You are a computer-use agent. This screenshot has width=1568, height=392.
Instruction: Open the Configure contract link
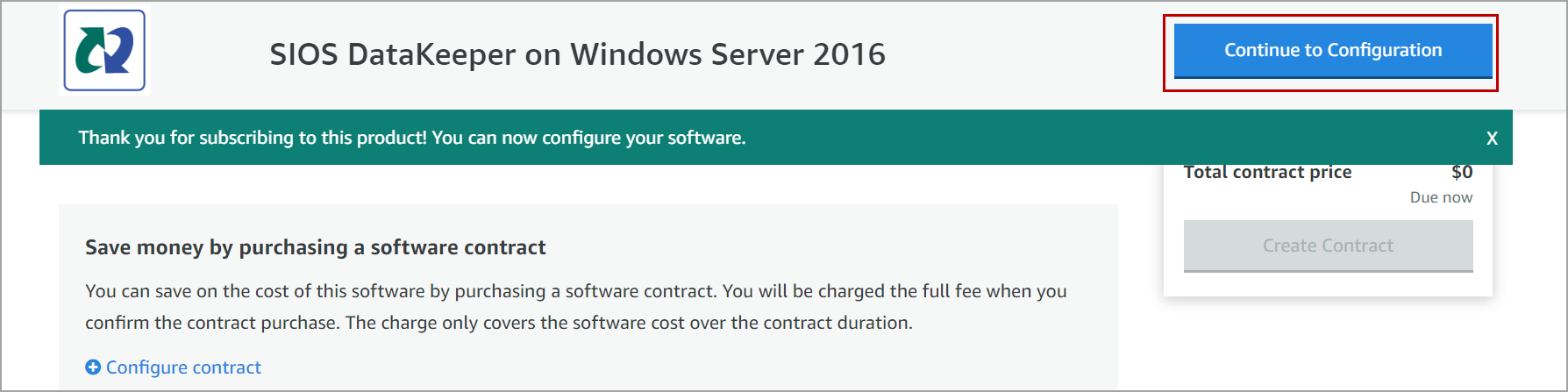pos(183,367)
